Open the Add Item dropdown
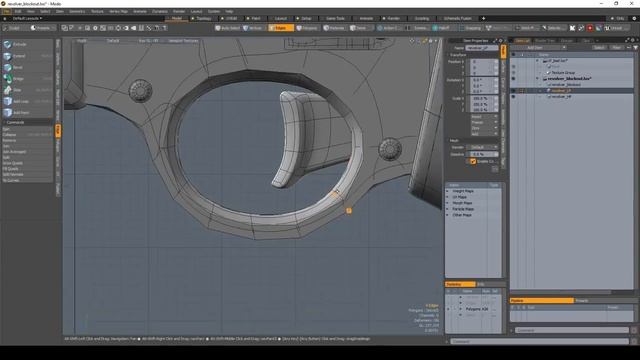This screenshot has width=640, height=360. coord(538,48)
